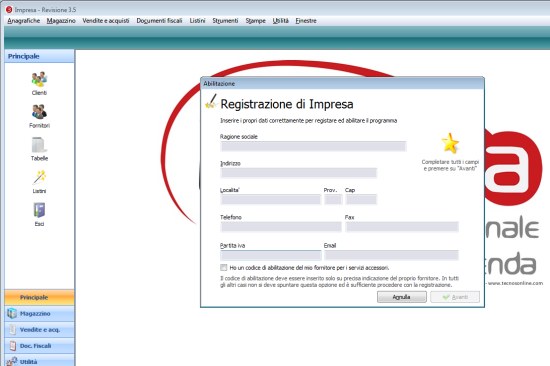
Task: Open the Listini wand icon in sidebar
Action: [39, 177]
